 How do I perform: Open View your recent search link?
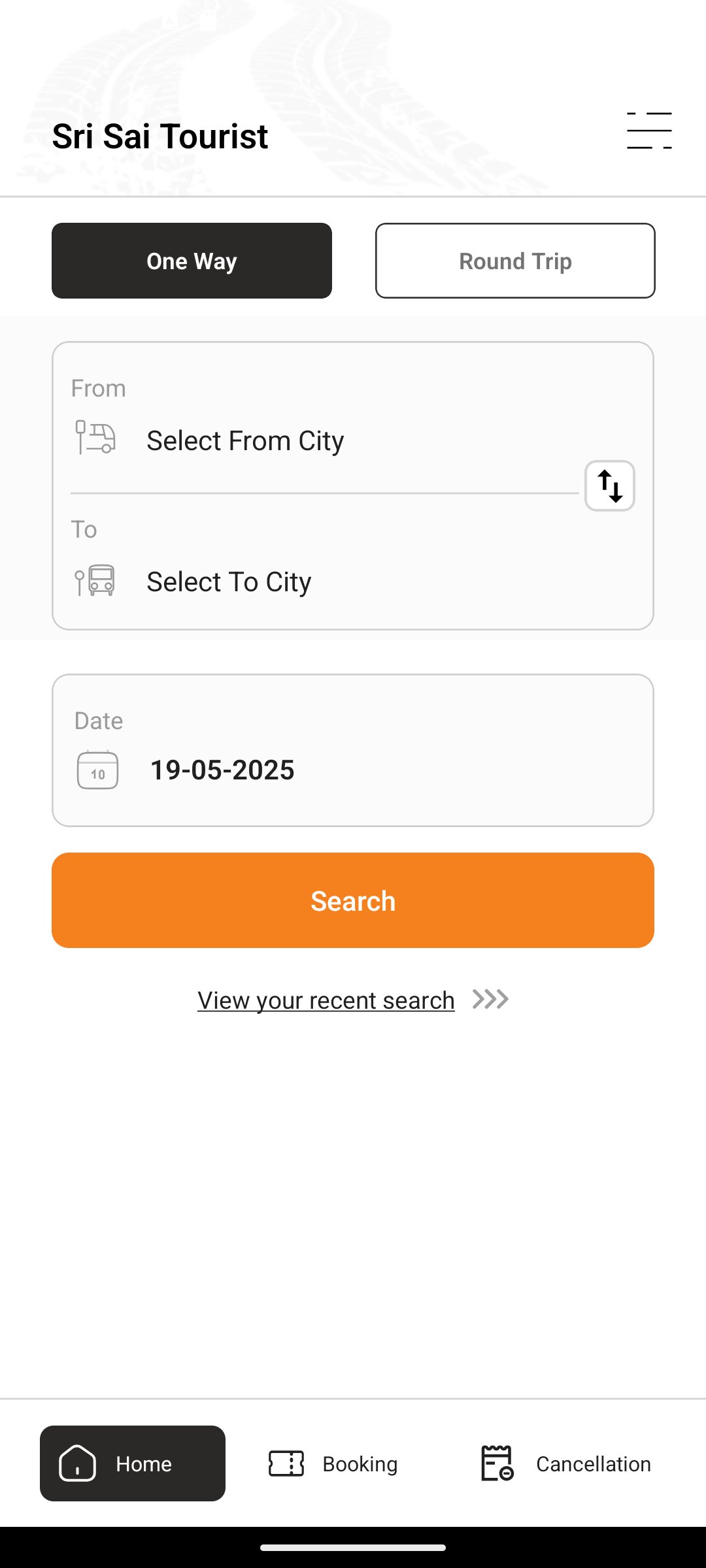(326, 1000)
